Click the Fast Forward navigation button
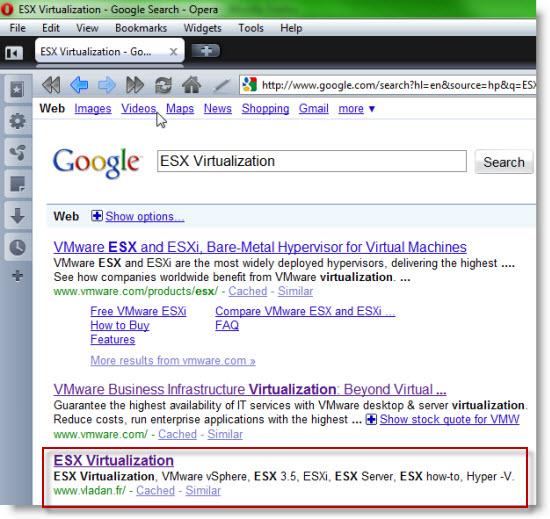 [135, 85]
